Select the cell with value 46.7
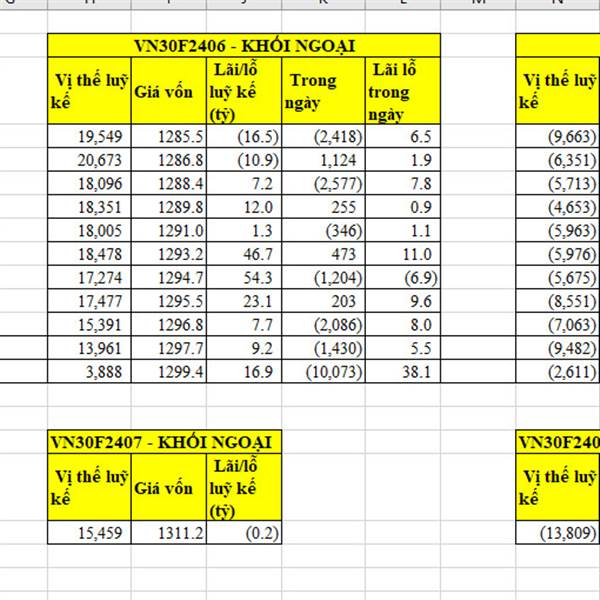This screenshot has width=600, height=600. tap(244, 254)
